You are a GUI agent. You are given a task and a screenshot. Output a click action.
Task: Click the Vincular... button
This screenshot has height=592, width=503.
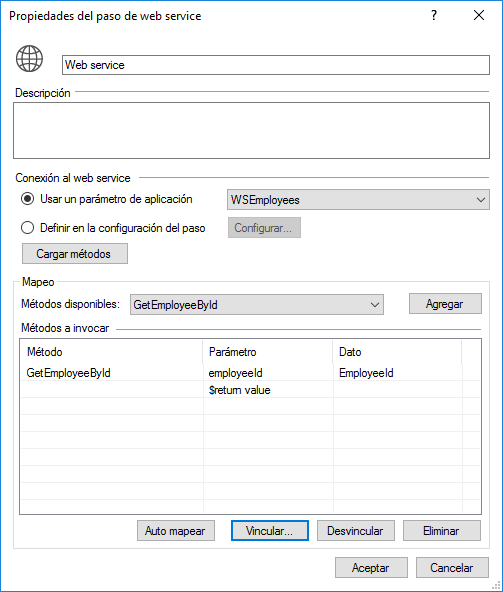(x=270, y=531)
